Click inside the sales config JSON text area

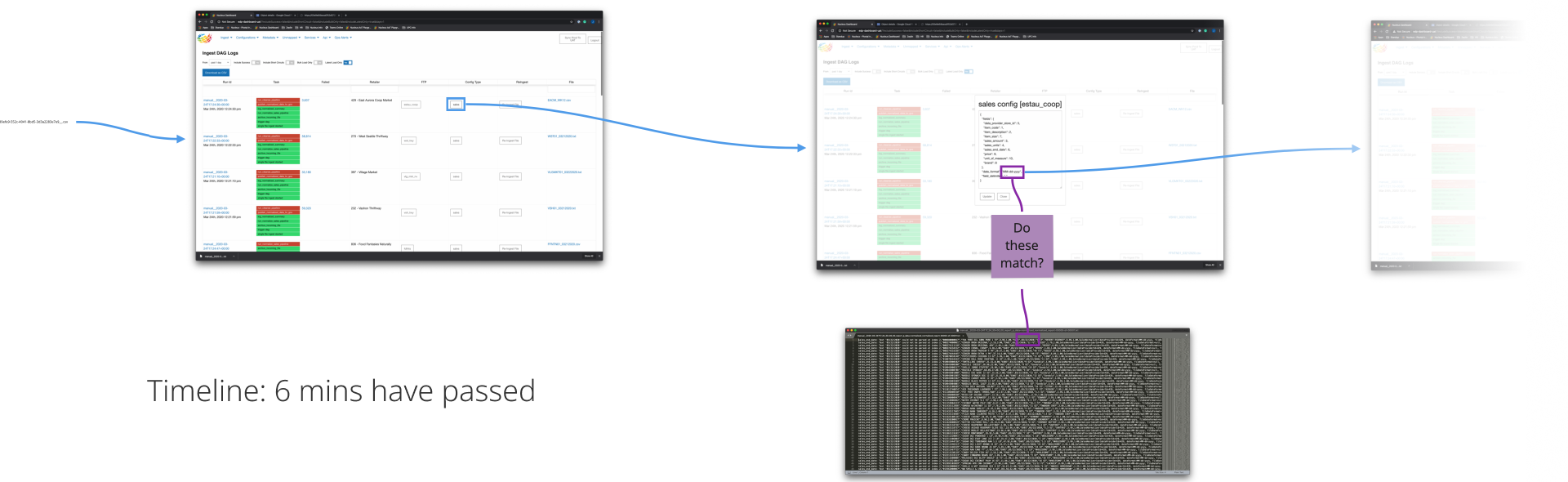pos(1020,150)
